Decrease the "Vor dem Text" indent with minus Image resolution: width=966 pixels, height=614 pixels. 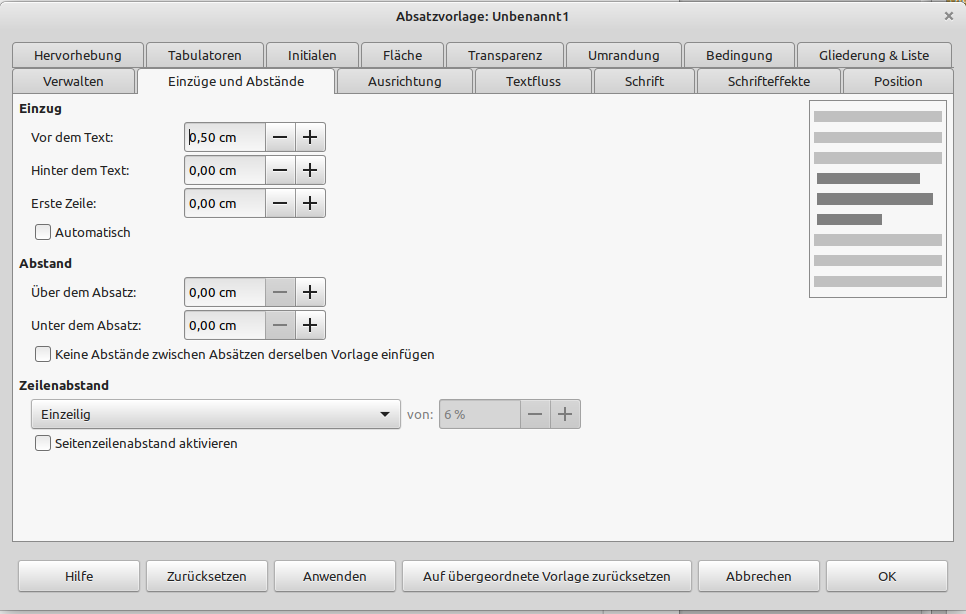280,137
